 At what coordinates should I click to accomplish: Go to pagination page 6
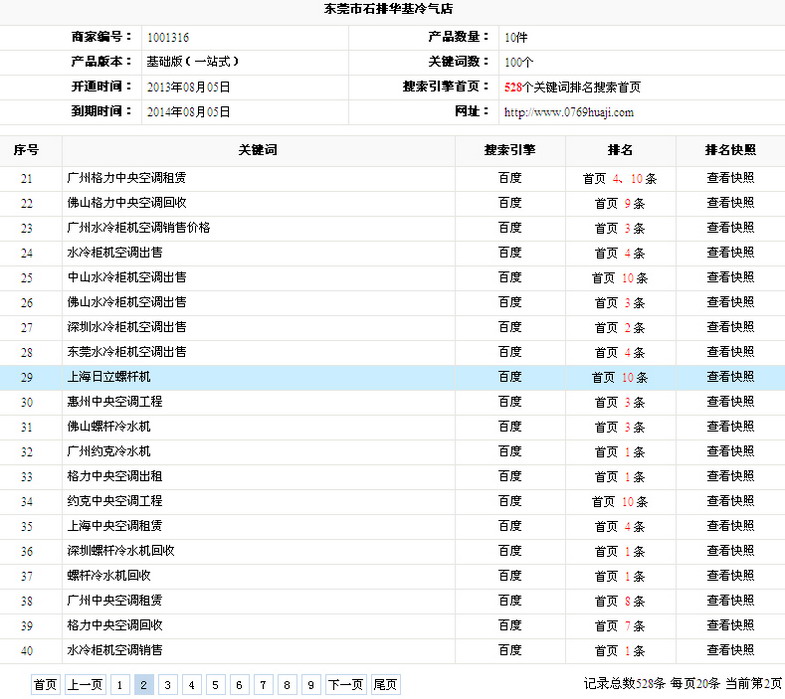239,684
